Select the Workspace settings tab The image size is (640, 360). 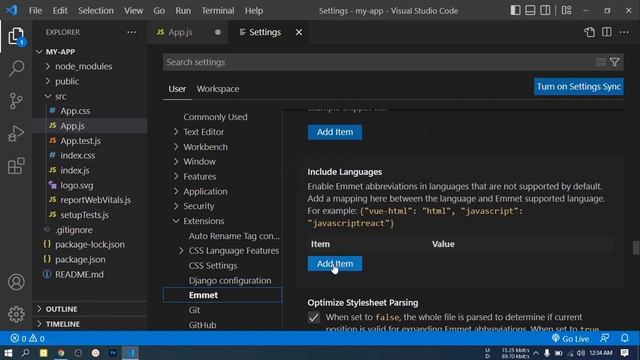[218, 89]
